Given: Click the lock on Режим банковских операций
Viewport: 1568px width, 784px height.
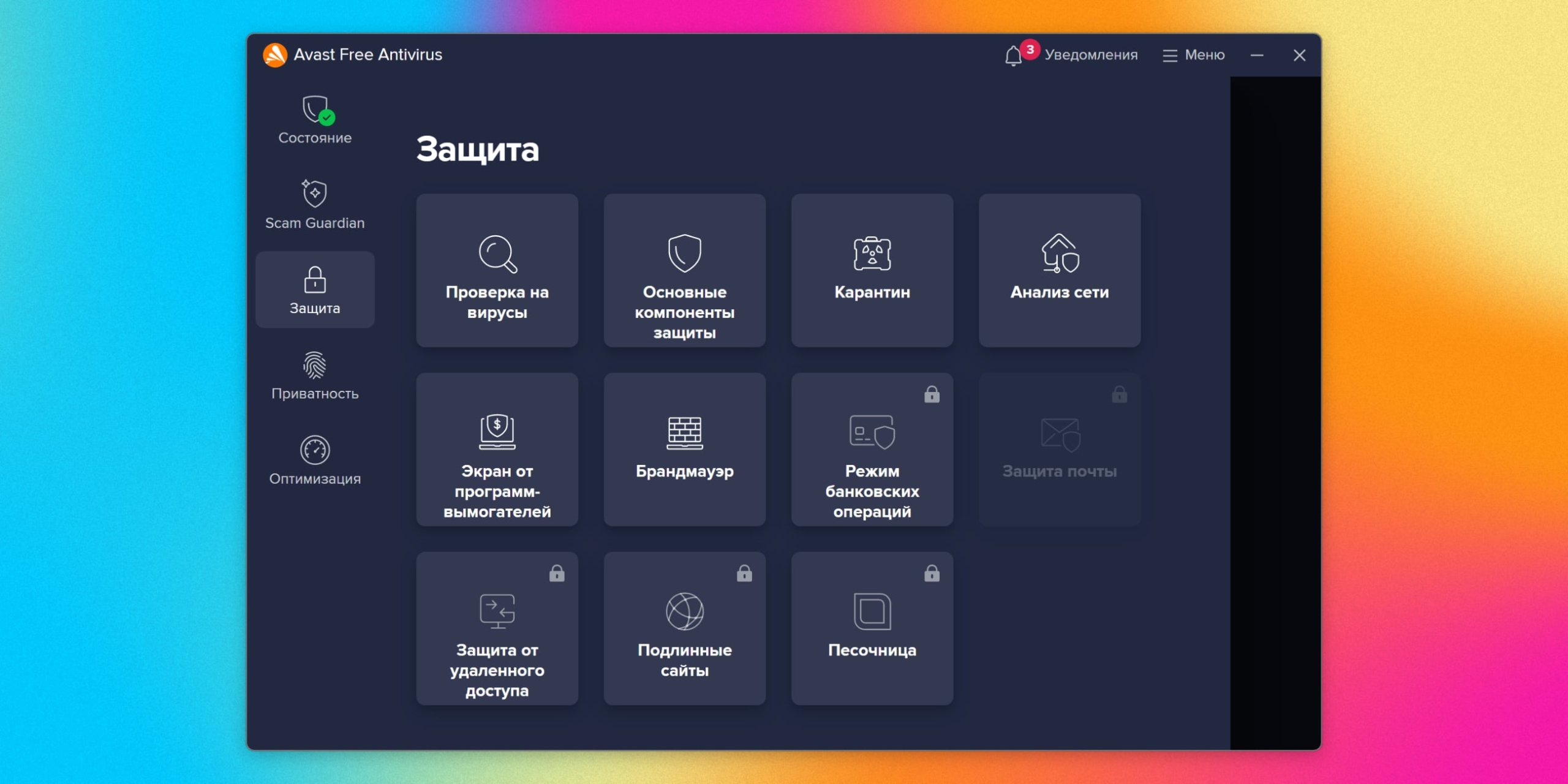Looking at the screenshot, I should [933, 394].
